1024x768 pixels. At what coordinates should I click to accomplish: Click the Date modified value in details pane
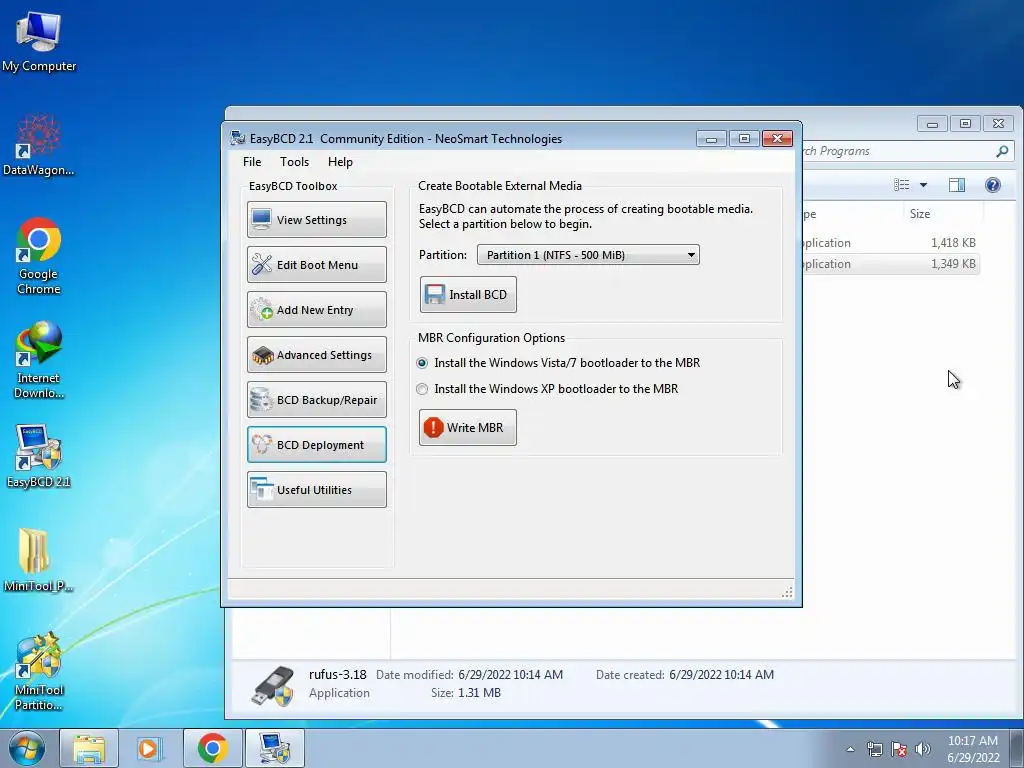tap(510, 675)
